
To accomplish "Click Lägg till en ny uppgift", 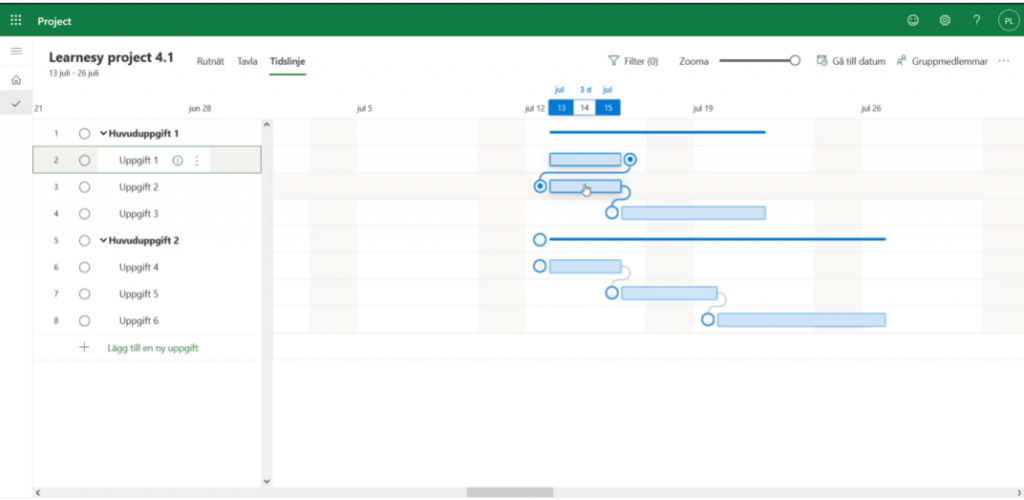I will [x=150, y=347].
